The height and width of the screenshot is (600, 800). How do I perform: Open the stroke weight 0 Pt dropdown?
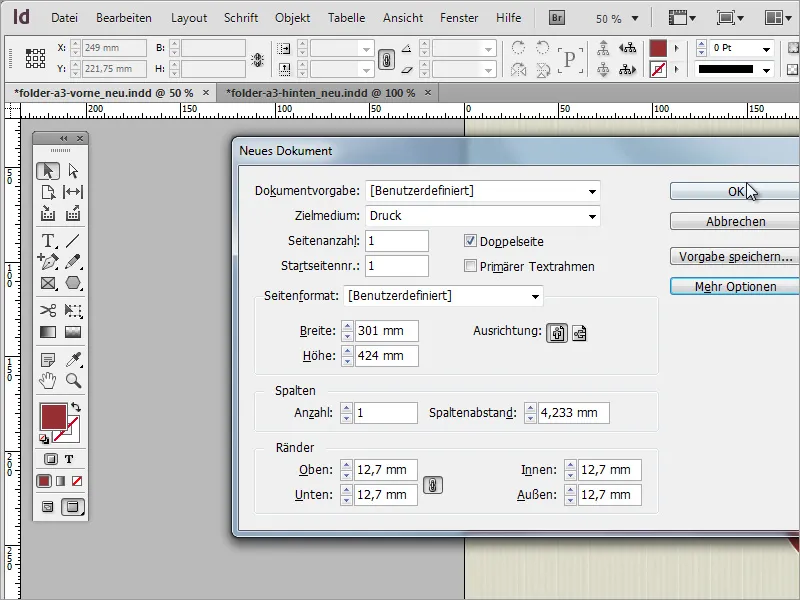pyautogui.click(x=766, y=49)
